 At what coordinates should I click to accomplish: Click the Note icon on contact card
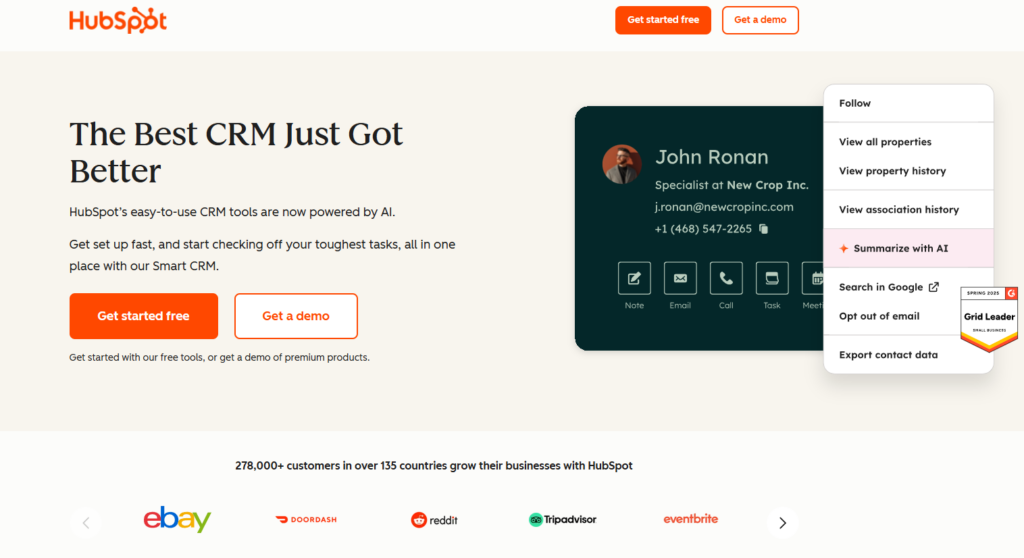point(634,278)
